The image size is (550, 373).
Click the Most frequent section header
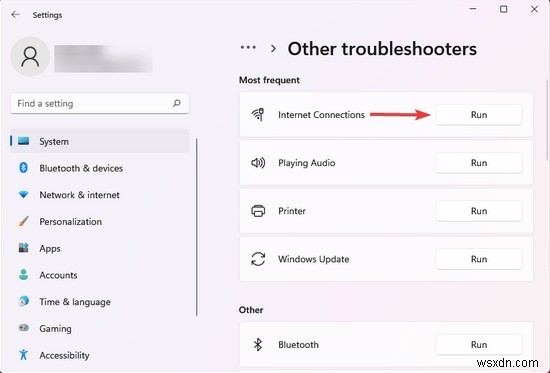coord(269,80)
